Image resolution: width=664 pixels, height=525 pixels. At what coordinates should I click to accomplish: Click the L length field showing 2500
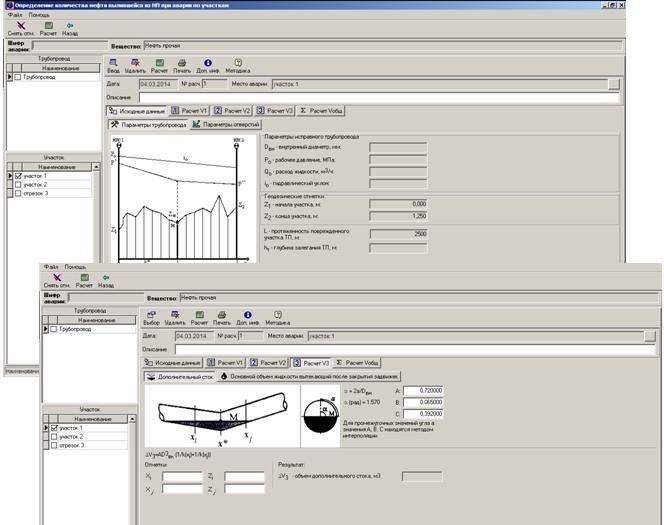point(399,233)
